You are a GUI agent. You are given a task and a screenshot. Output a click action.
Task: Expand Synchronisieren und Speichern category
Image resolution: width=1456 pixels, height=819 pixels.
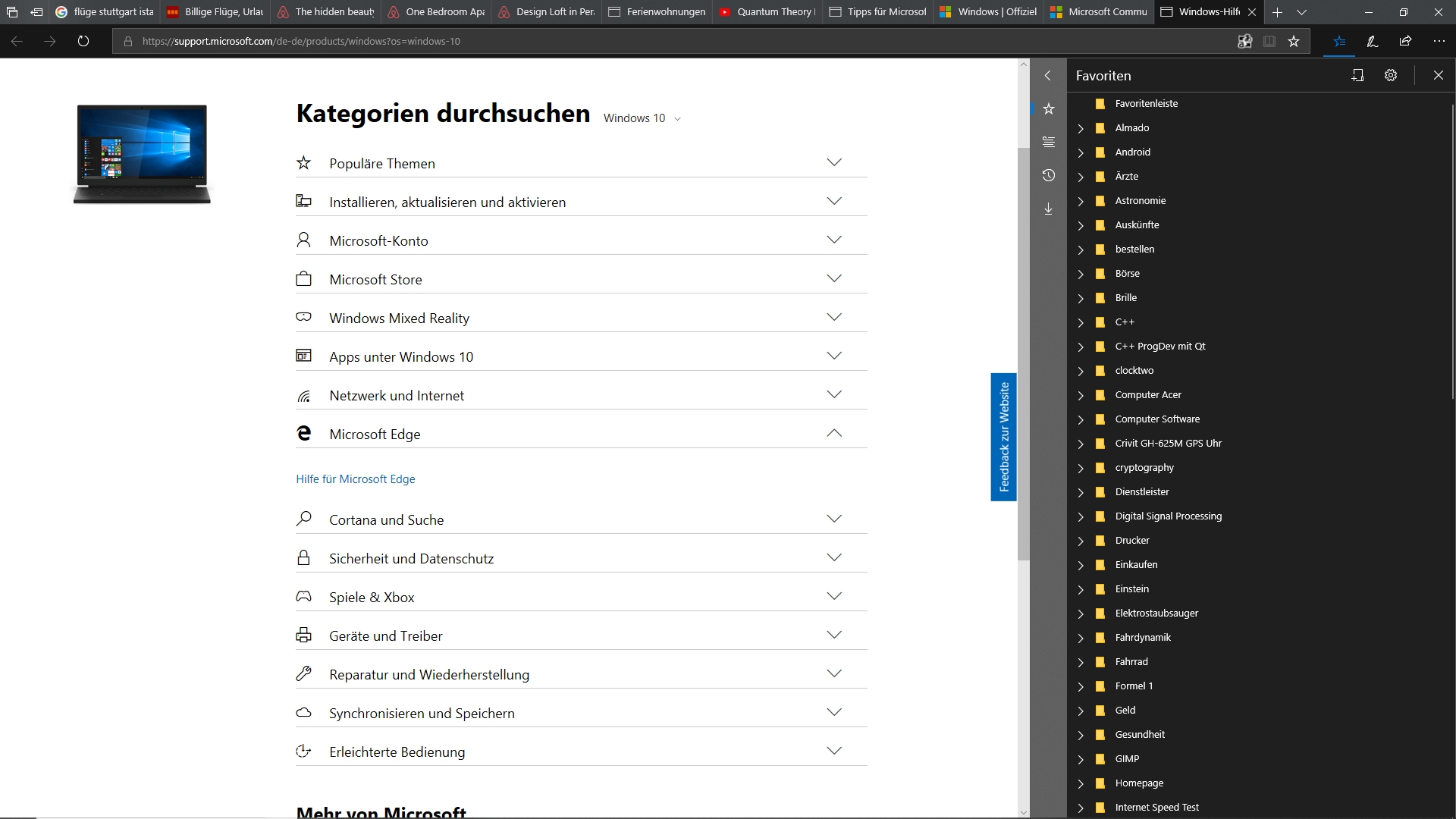[581, 713]
